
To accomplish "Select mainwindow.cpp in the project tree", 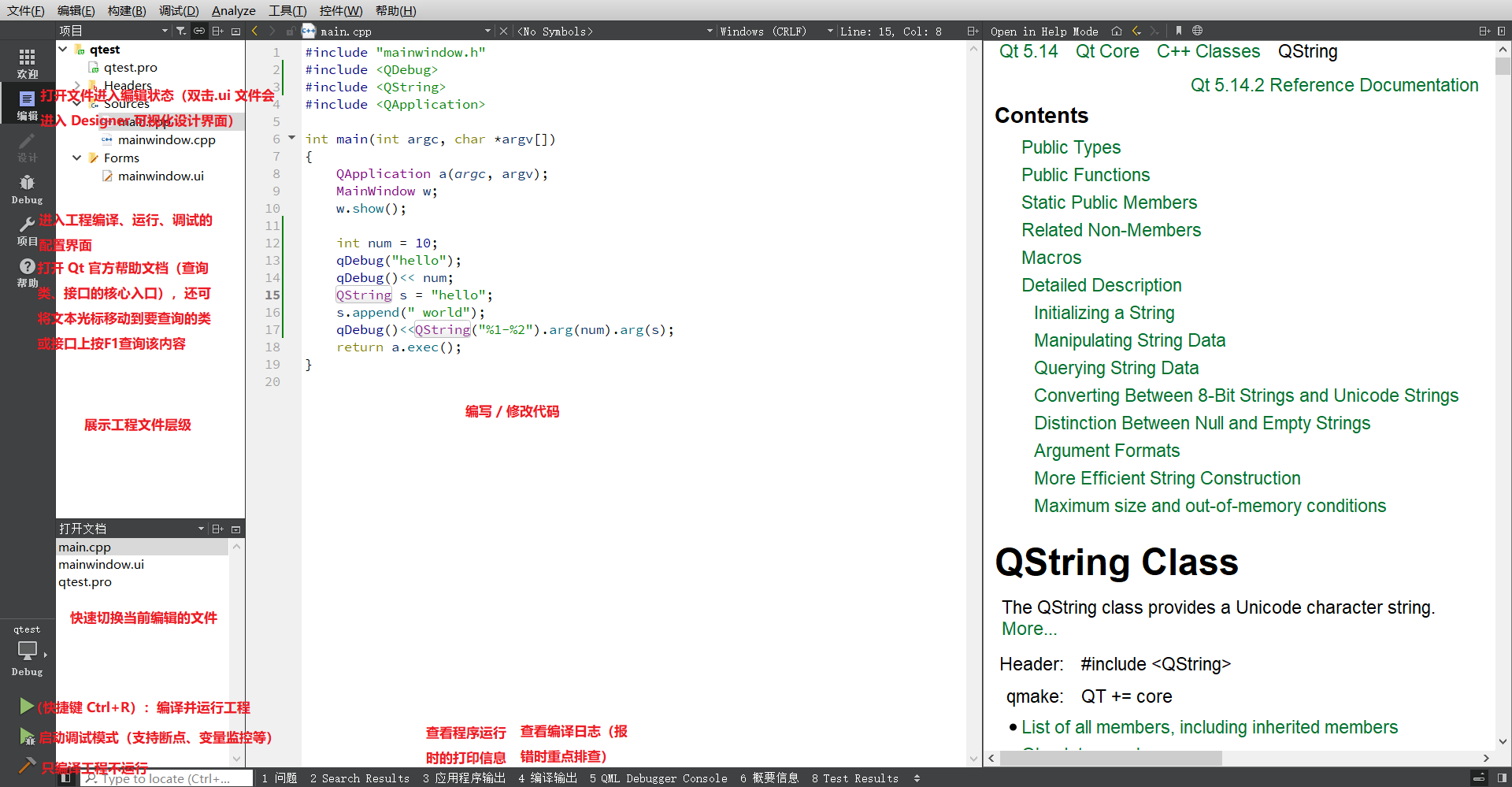I will 166,139.
